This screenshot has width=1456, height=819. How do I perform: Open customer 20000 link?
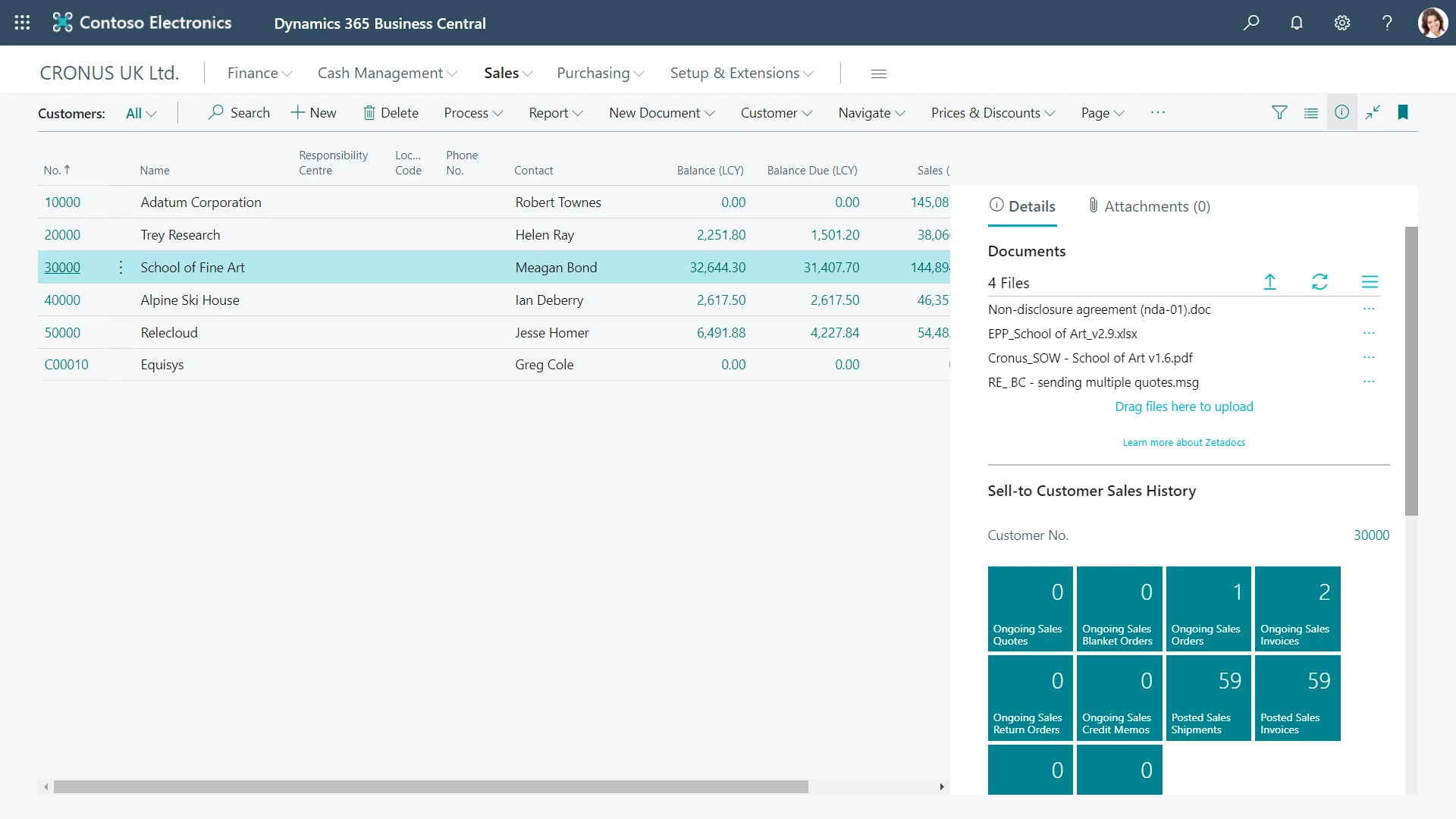click(62, 235)
